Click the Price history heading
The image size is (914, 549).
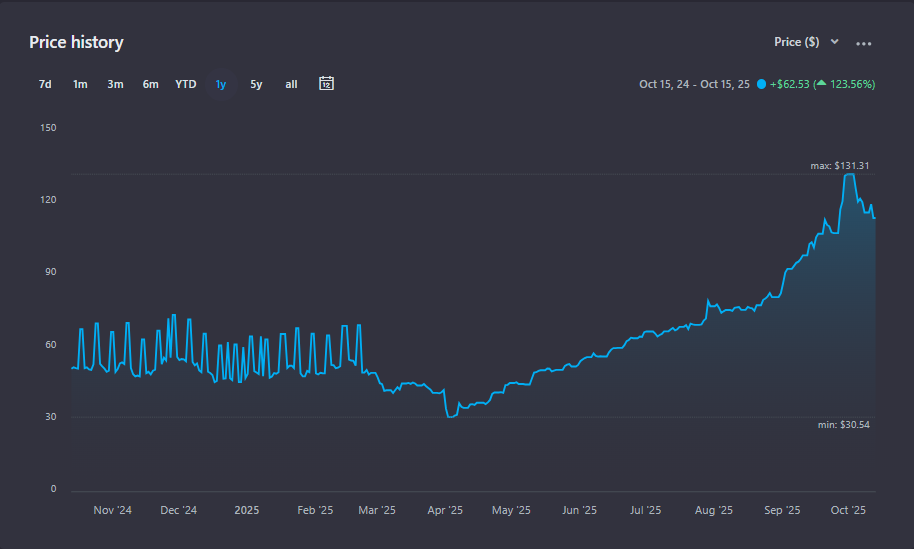click(76, 42)
